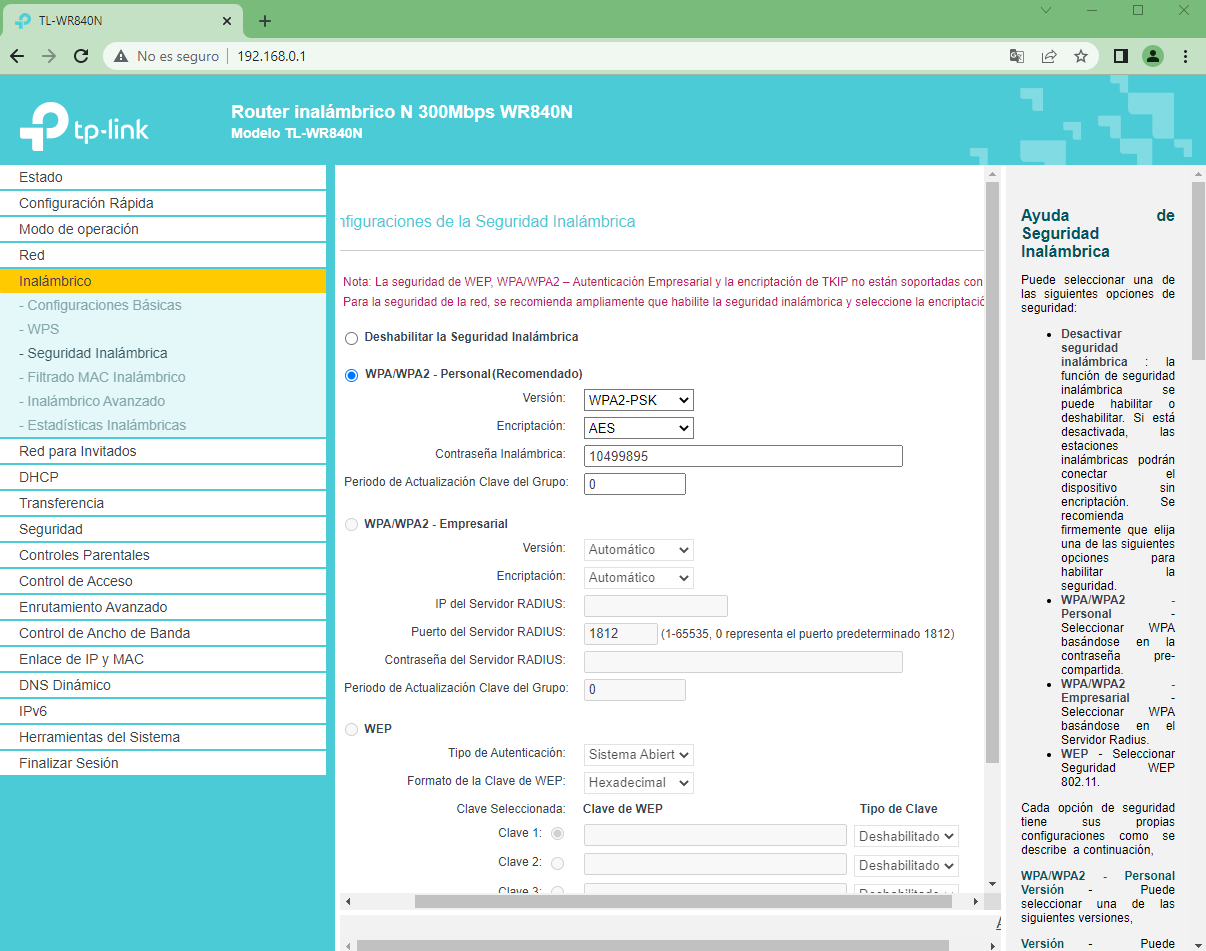Viewport: 1206px width, 951px height.
Task: Click the browser back arrow icon
Action: [17, 56]
